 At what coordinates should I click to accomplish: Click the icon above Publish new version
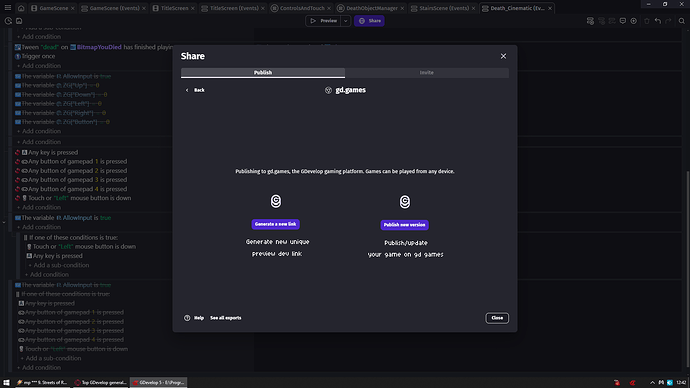click(405, 202)
